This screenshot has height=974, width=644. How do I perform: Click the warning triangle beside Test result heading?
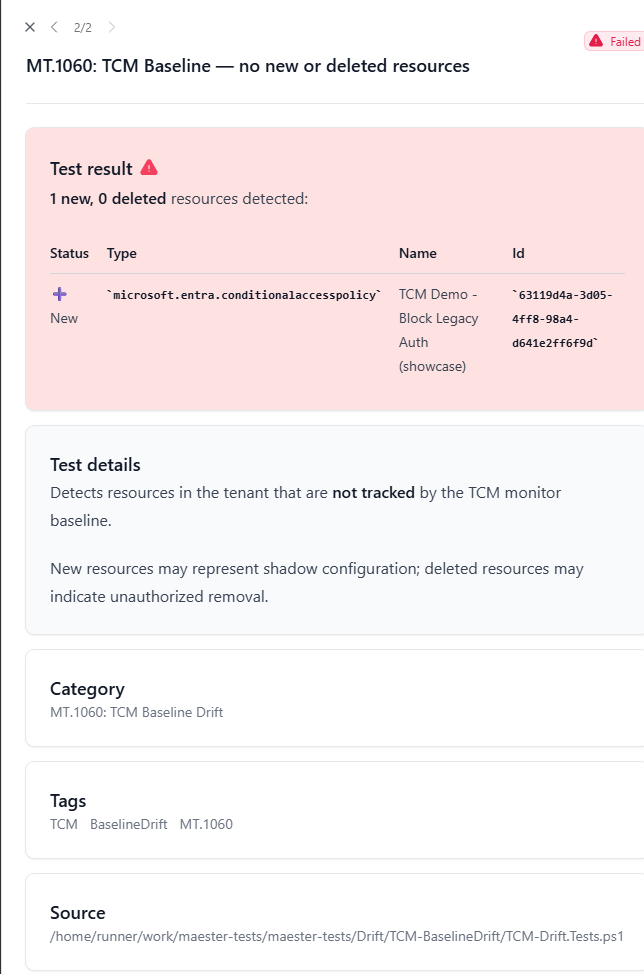point(149,167)
